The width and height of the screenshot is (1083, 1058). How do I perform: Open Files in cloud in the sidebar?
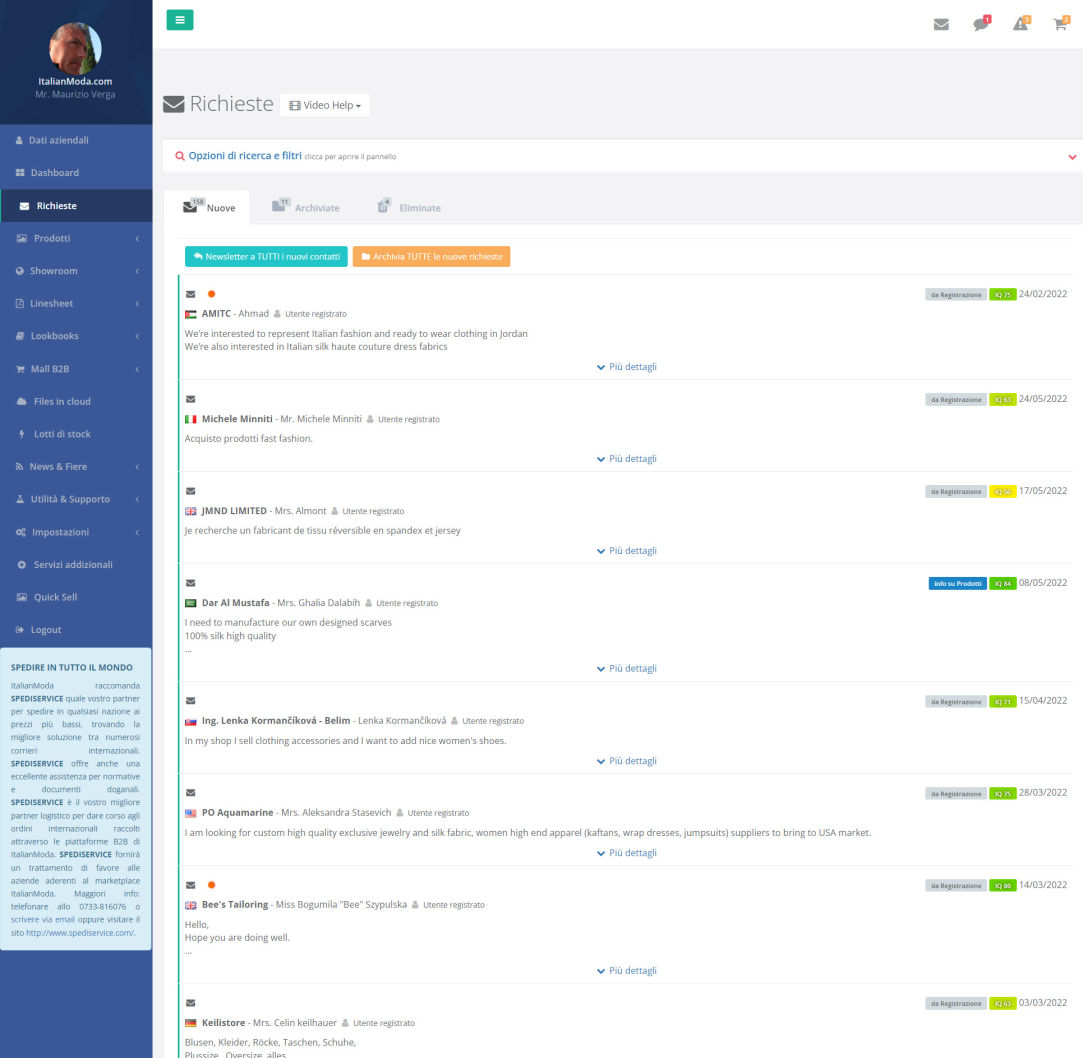(62, 401)
